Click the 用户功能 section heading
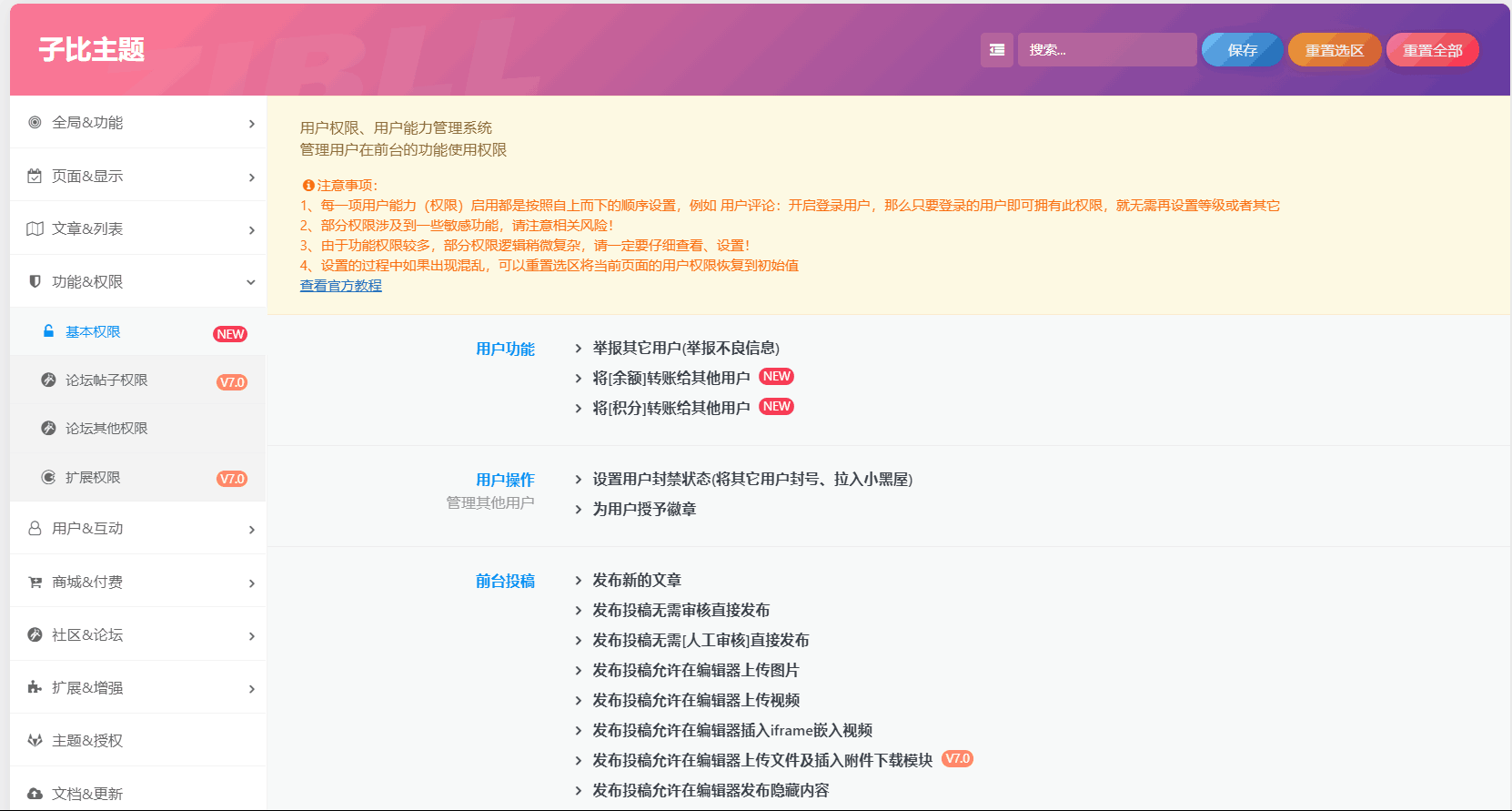The image size is (1512, 811). (x=505, y=349)
